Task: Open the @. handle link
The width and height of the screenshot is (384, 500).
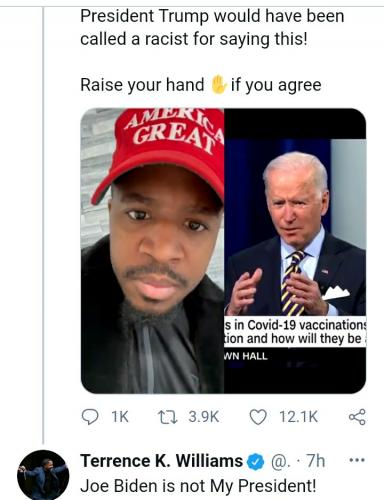Action: point(280,462)
